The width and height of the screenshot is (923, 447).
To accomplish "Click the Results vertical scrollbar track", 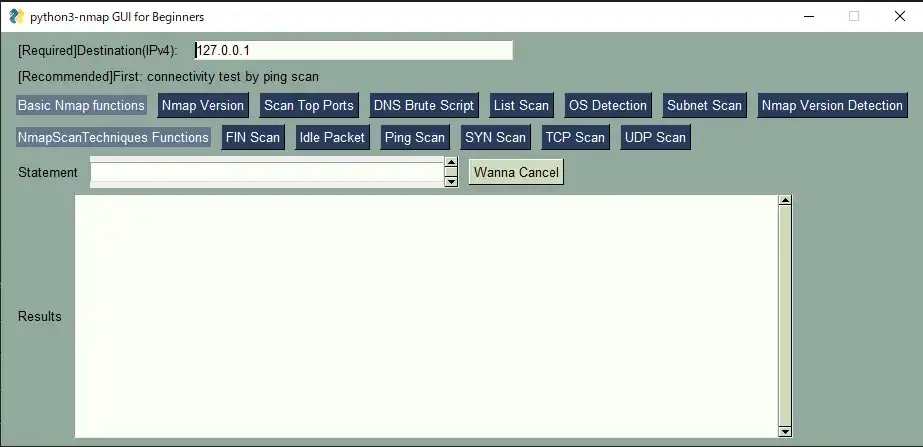I will tap(785, 316).
